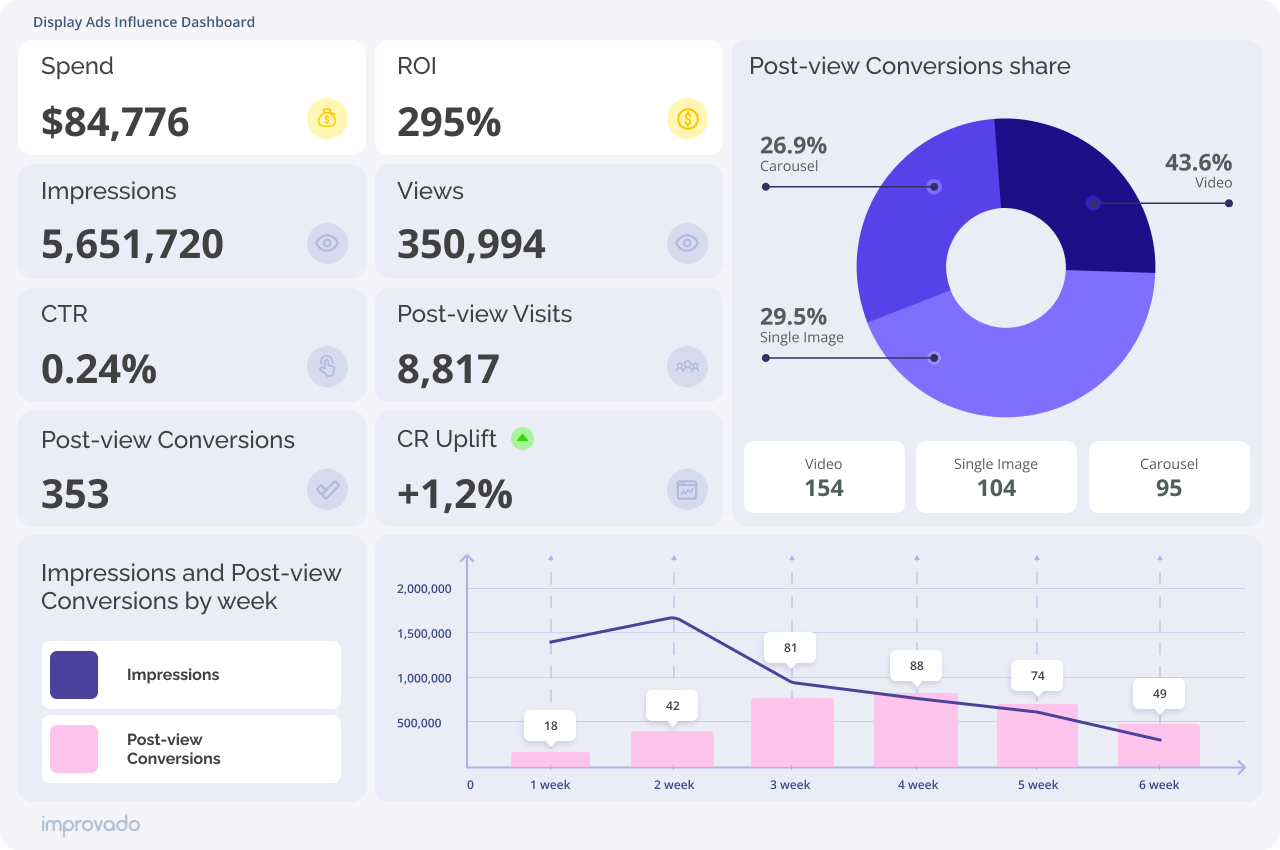The height and width of the screenshot is (850, 1280).
Task: Click the checkmark icon on Post-view Conversions card
Action: click(327, 490)
